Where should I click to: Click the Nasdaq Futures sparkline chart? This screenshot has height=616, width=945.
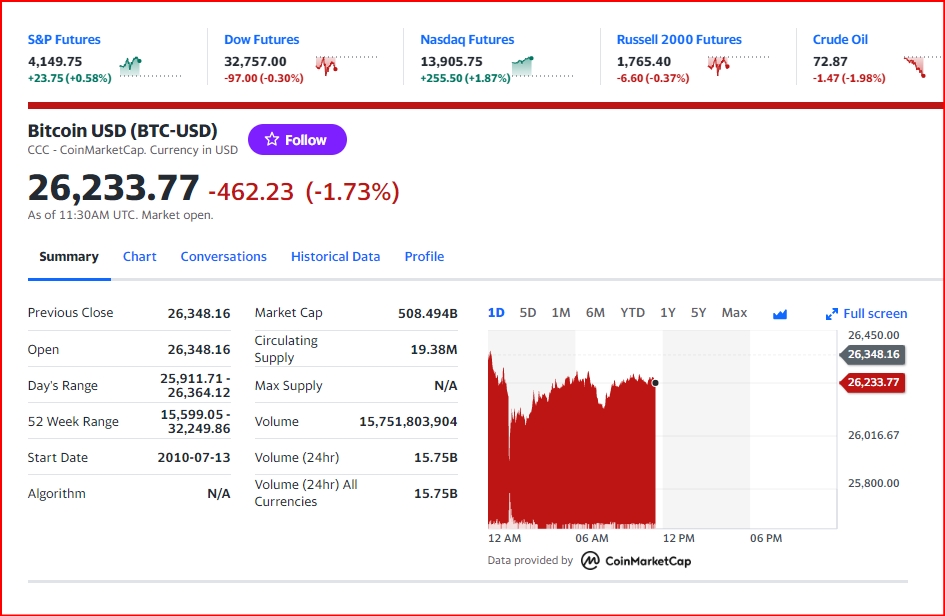542,66
